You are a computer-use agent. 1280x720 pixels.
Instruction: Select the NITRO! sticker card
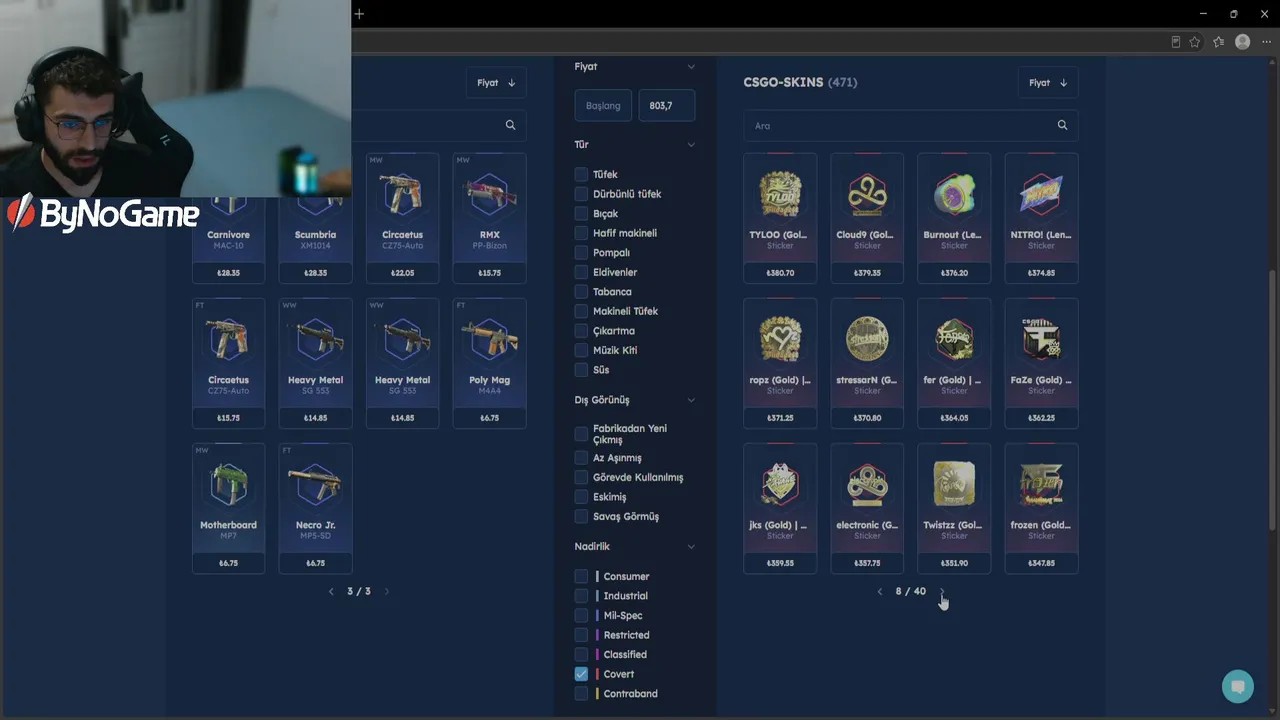tap(1041, 218)
